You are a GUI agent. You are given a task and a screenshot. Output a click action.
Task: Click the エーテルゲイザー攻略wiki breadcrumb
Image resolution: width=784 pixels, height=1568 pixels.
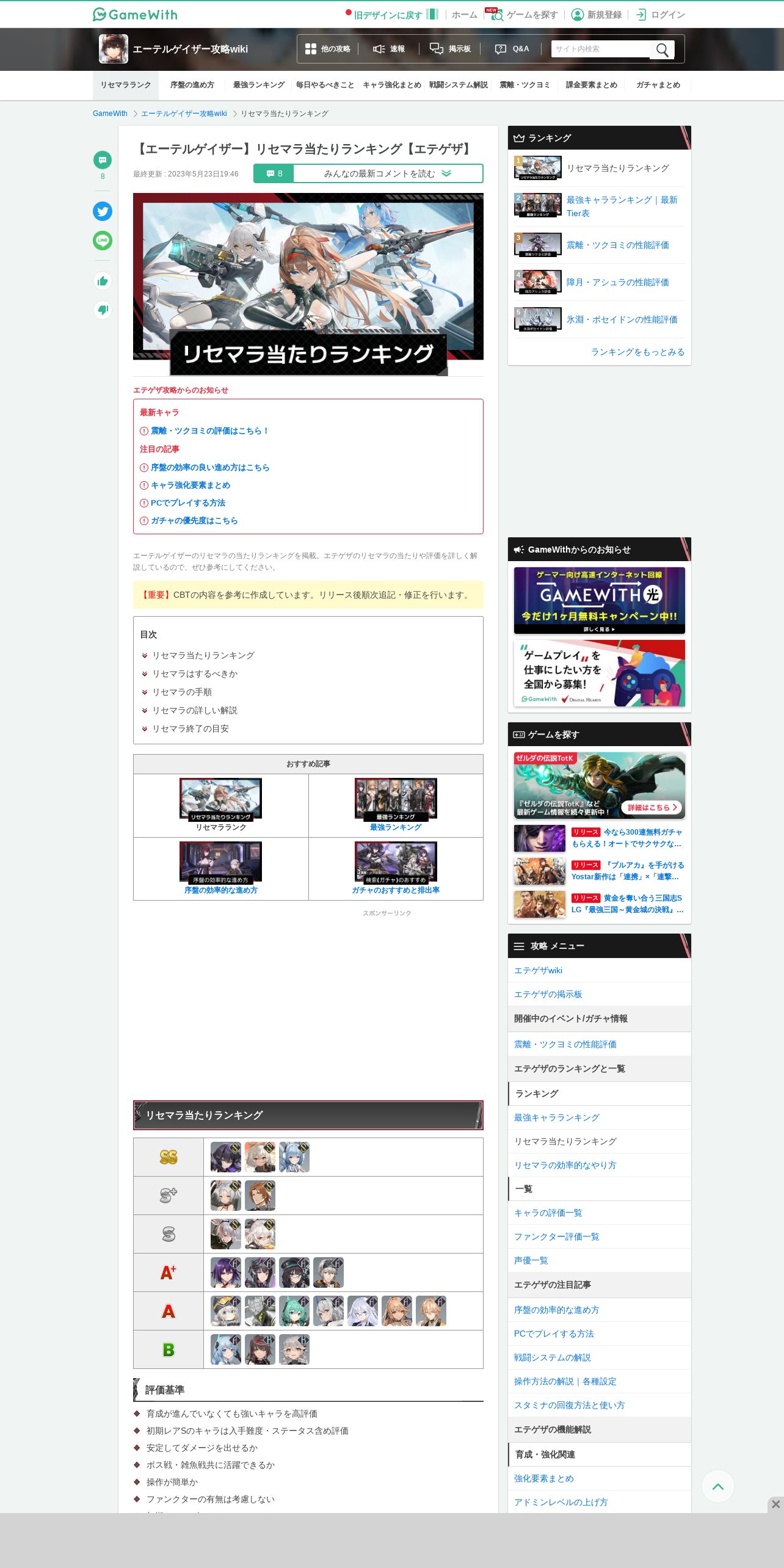pos(184,114)
